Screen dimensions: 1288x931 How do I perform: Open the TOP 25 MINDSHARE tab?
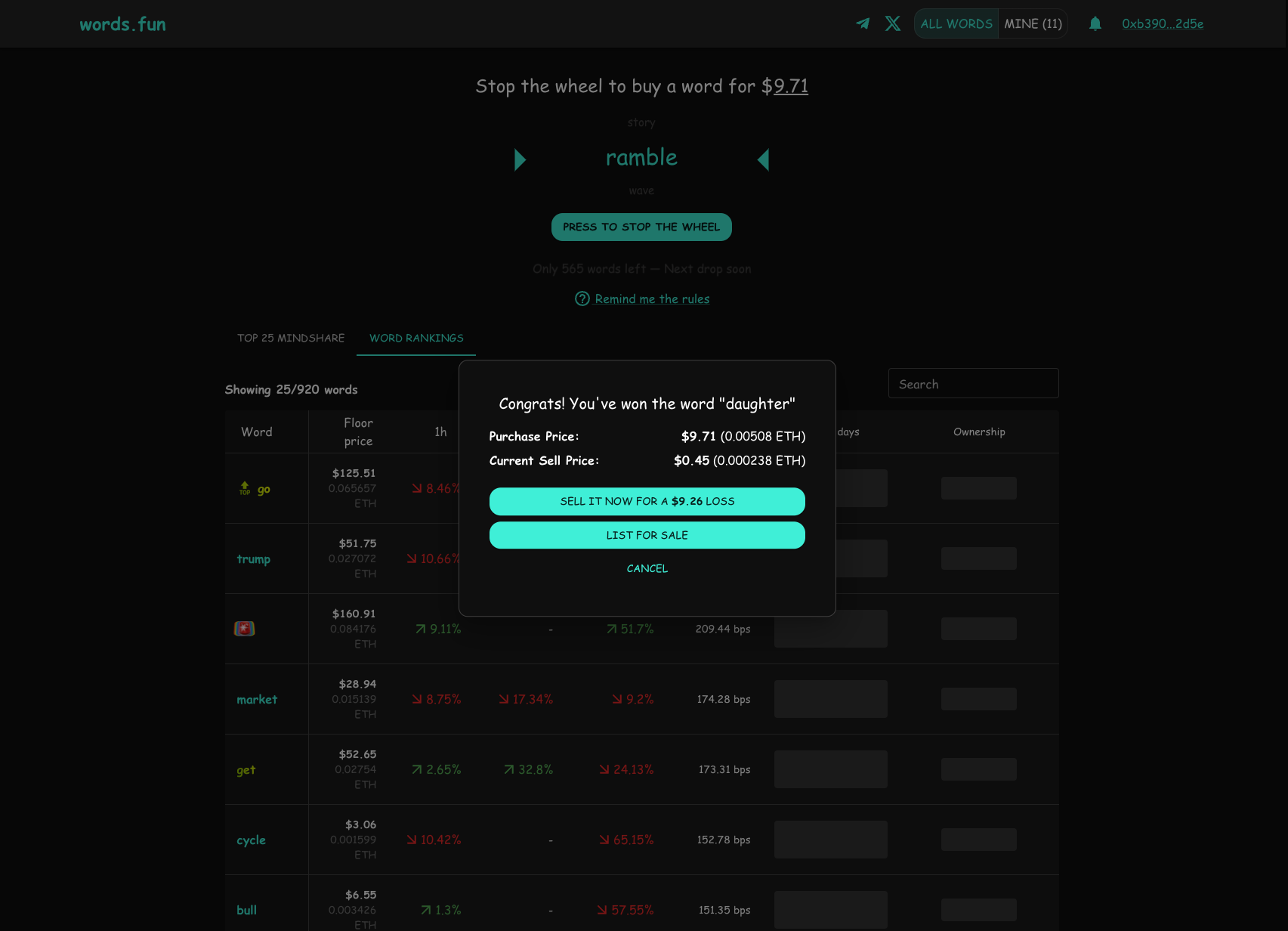(x=291, y=338)
